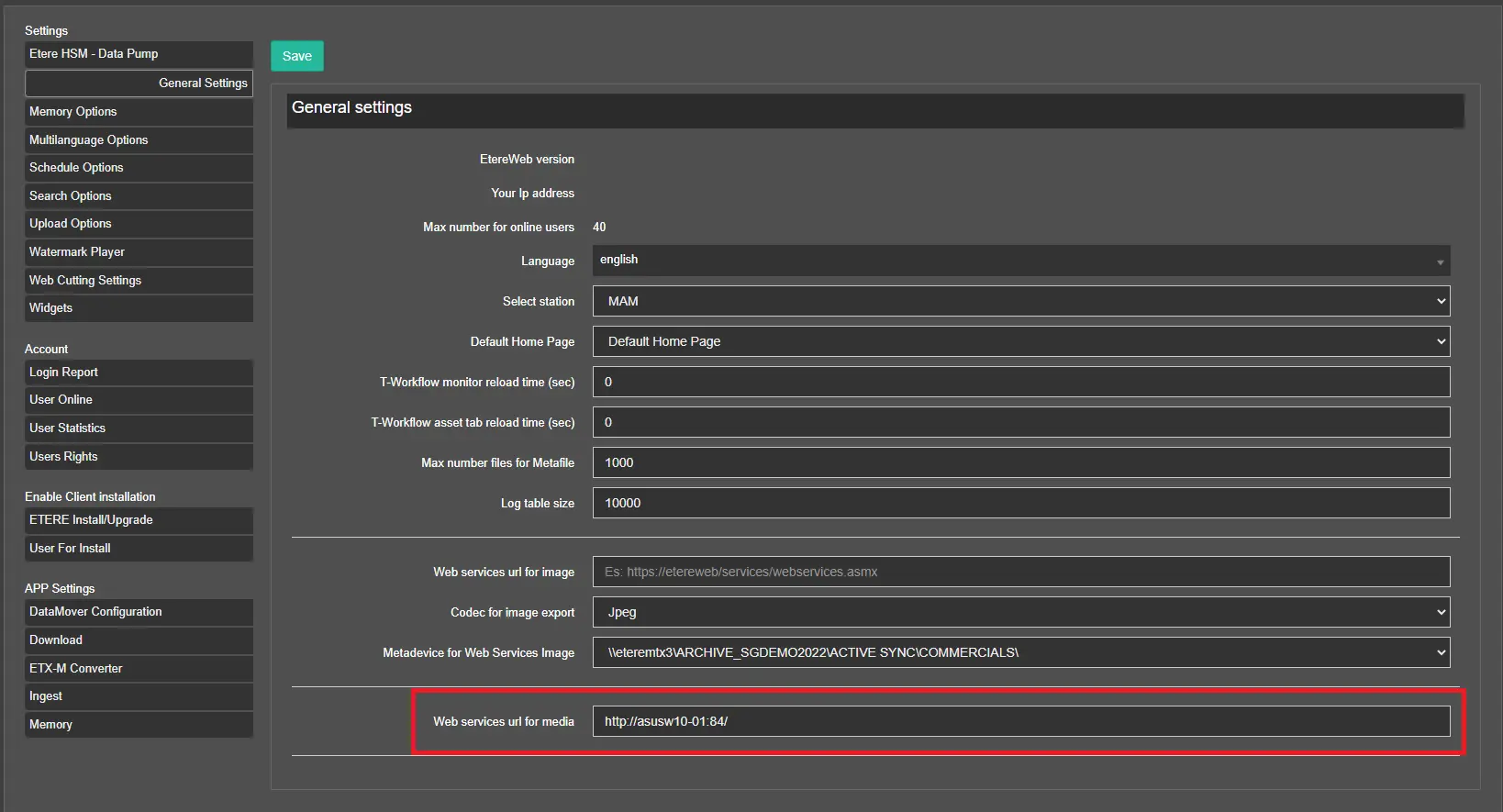Open Codec for image export dropdown
Viewport: 1503px width, 812px height.
(x=1020, y=612)
